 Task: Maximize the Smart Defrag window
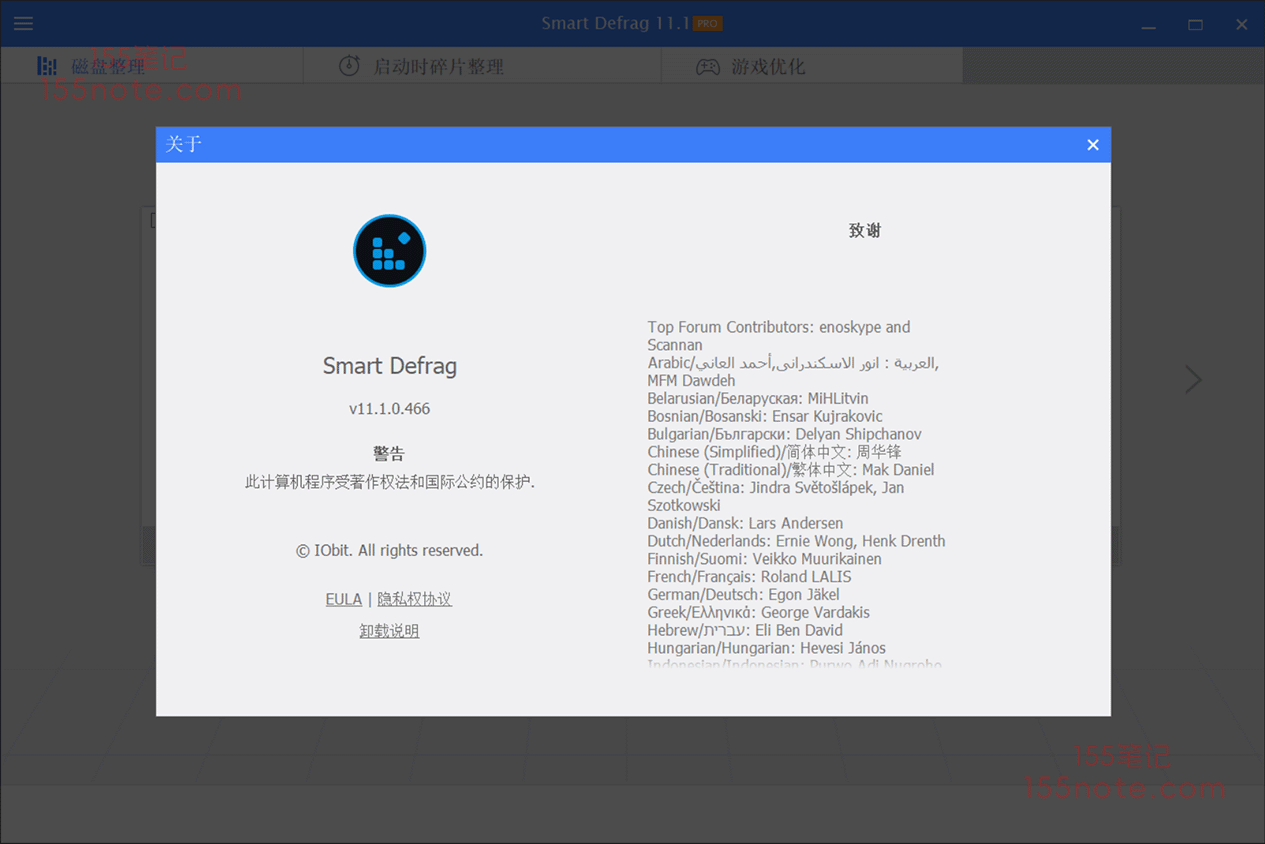click(1195, 24)
